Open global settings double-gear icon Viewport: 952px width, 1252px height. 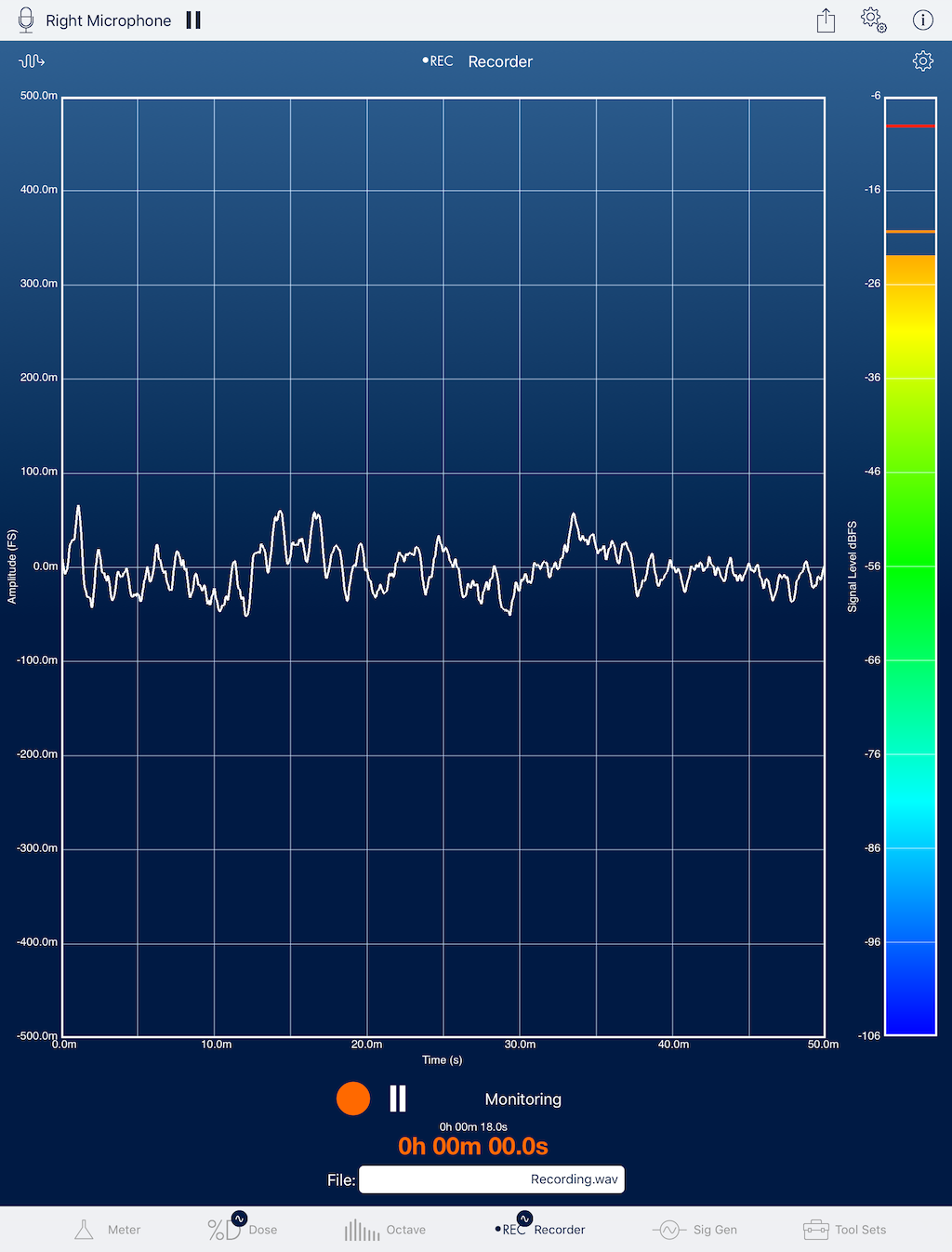coord(873,20)
